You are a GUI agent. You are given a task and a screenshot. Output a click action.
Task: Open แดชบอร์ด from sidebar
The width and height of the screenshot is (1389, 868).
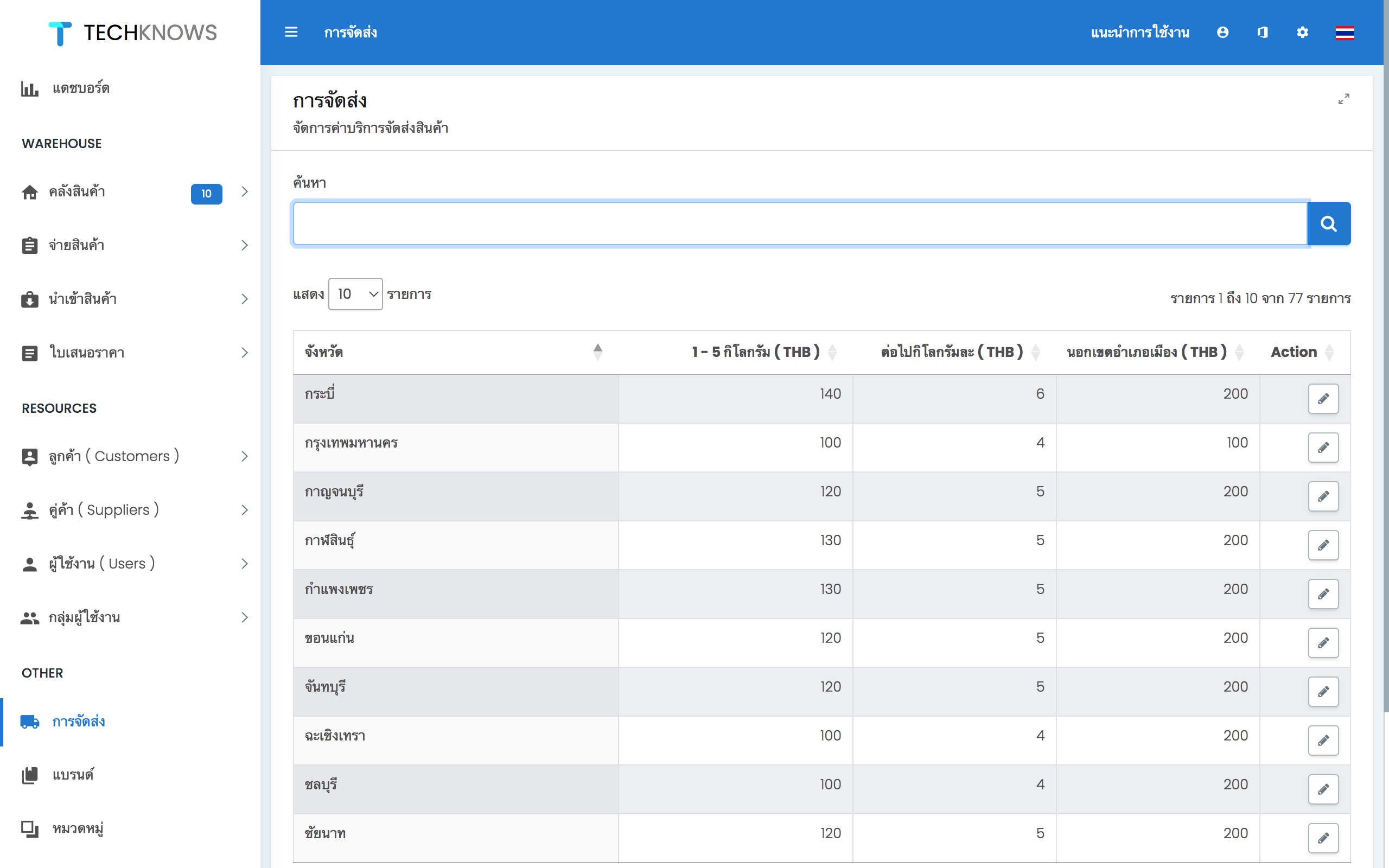click(x=80, y=89)
